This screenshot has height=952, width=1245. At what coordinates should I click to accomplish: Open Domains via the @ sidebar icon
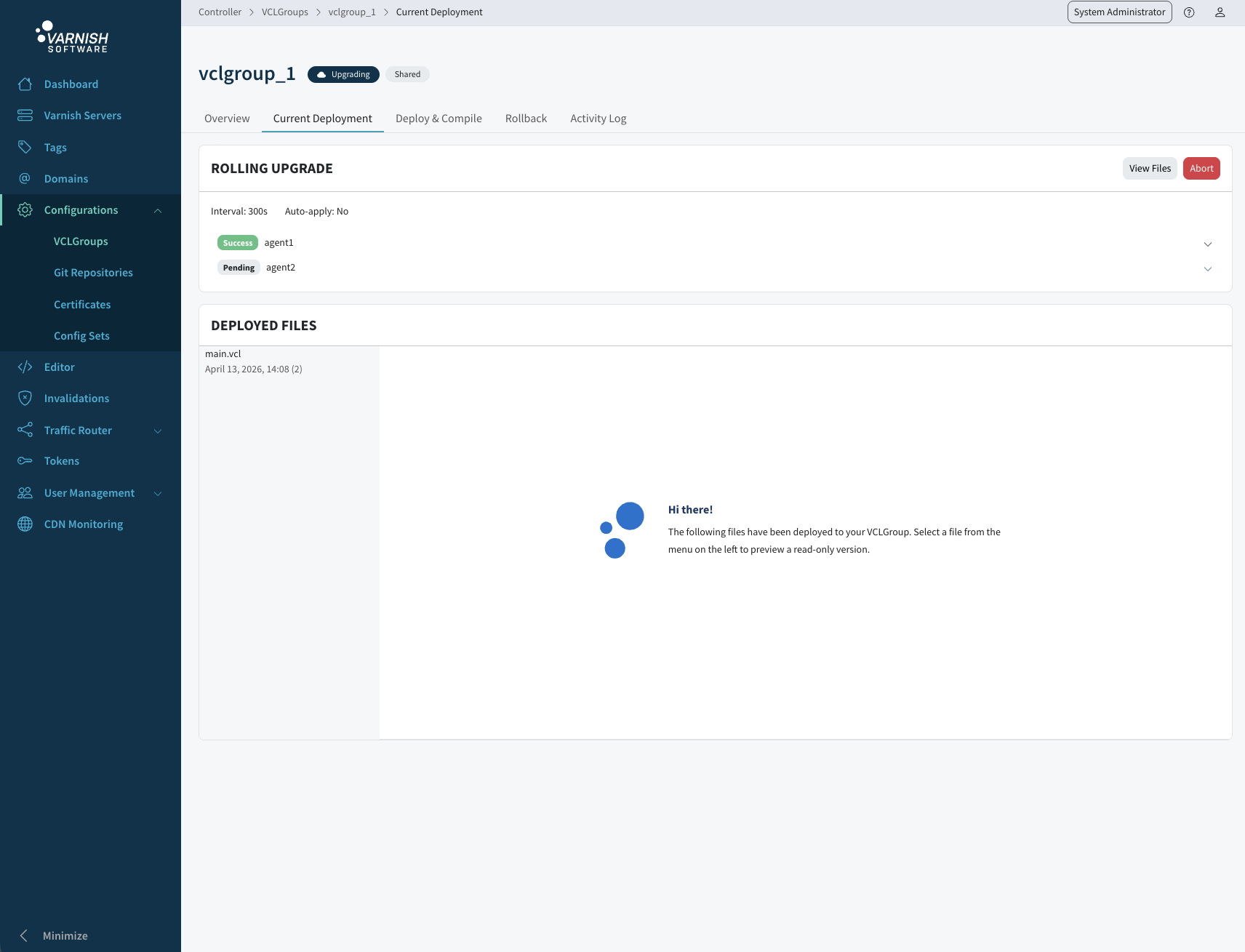(25, 178)
